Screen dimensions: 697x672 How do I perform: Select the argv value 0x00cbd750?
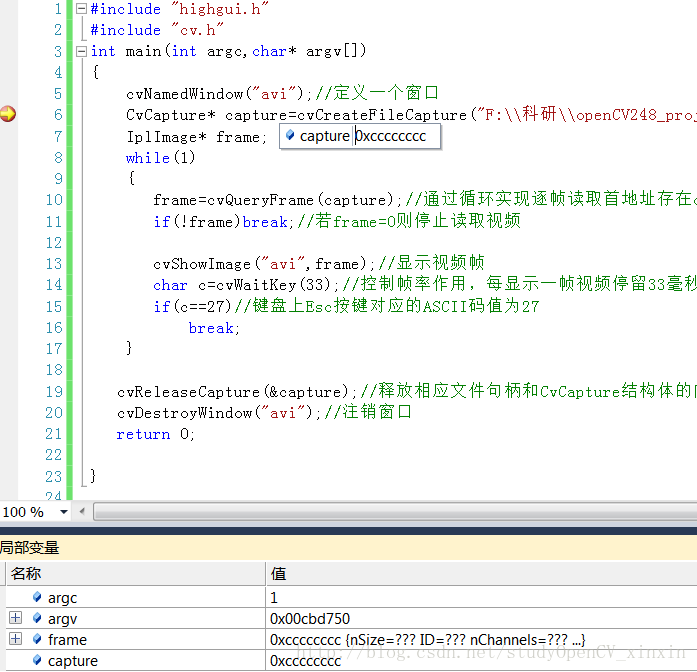pos(310,619)
